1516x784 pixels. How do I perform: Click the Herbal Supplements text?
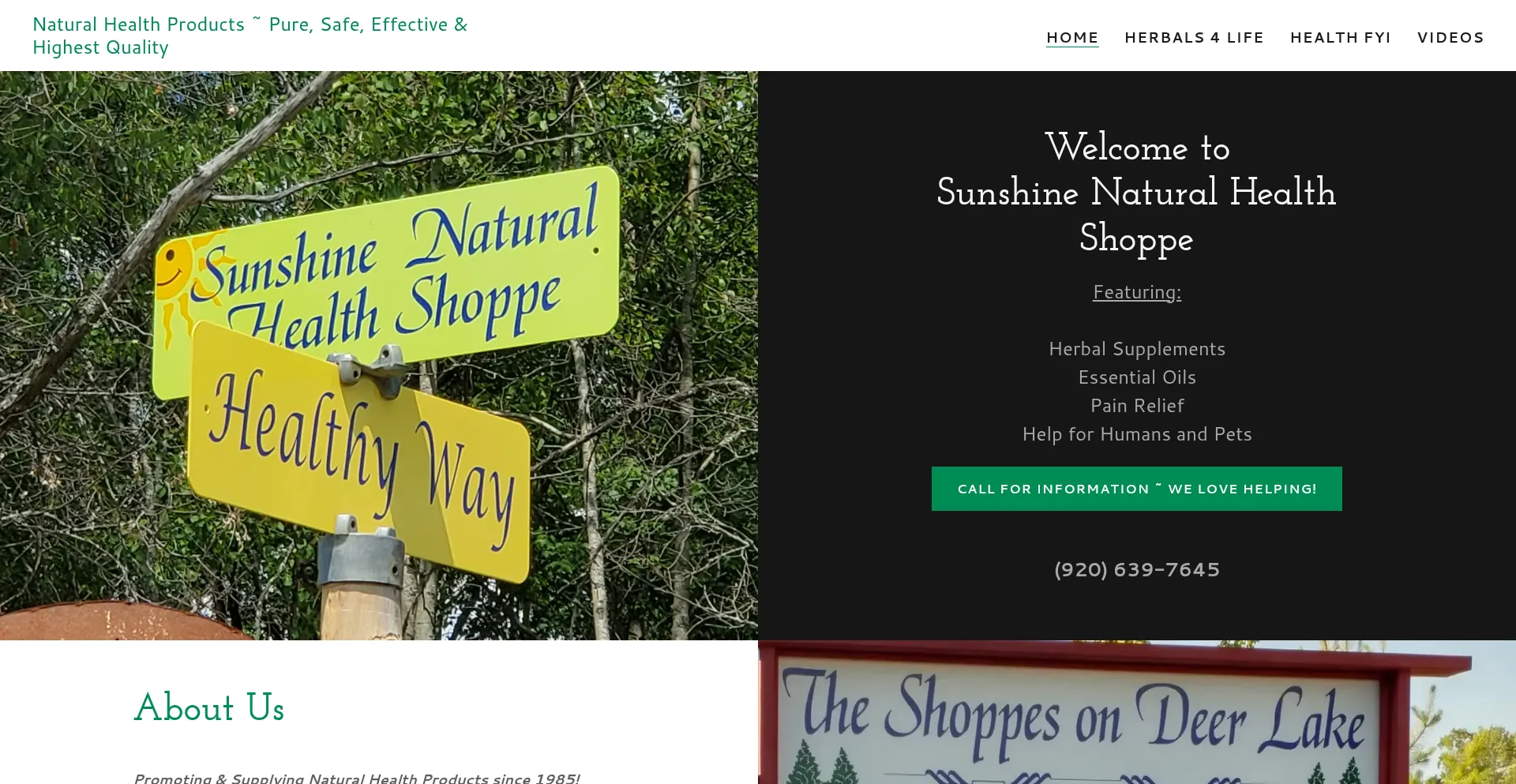(1137, 349)
